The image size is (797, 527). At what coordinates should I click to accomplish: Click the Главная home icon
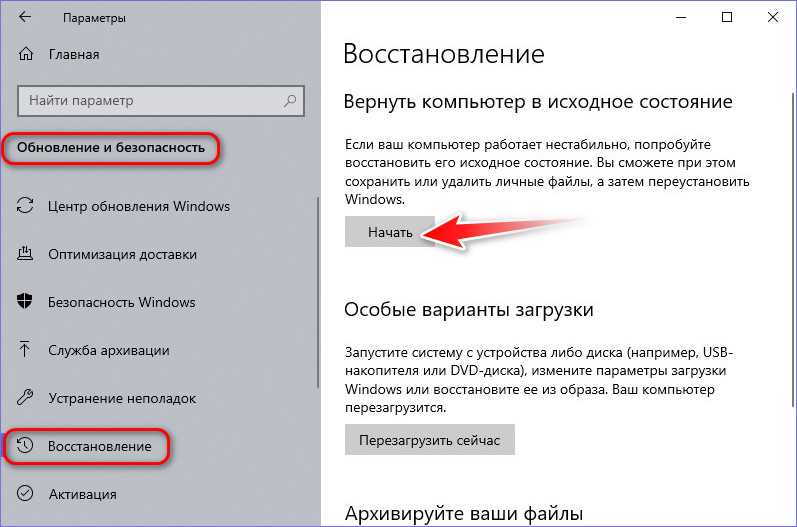25,54
